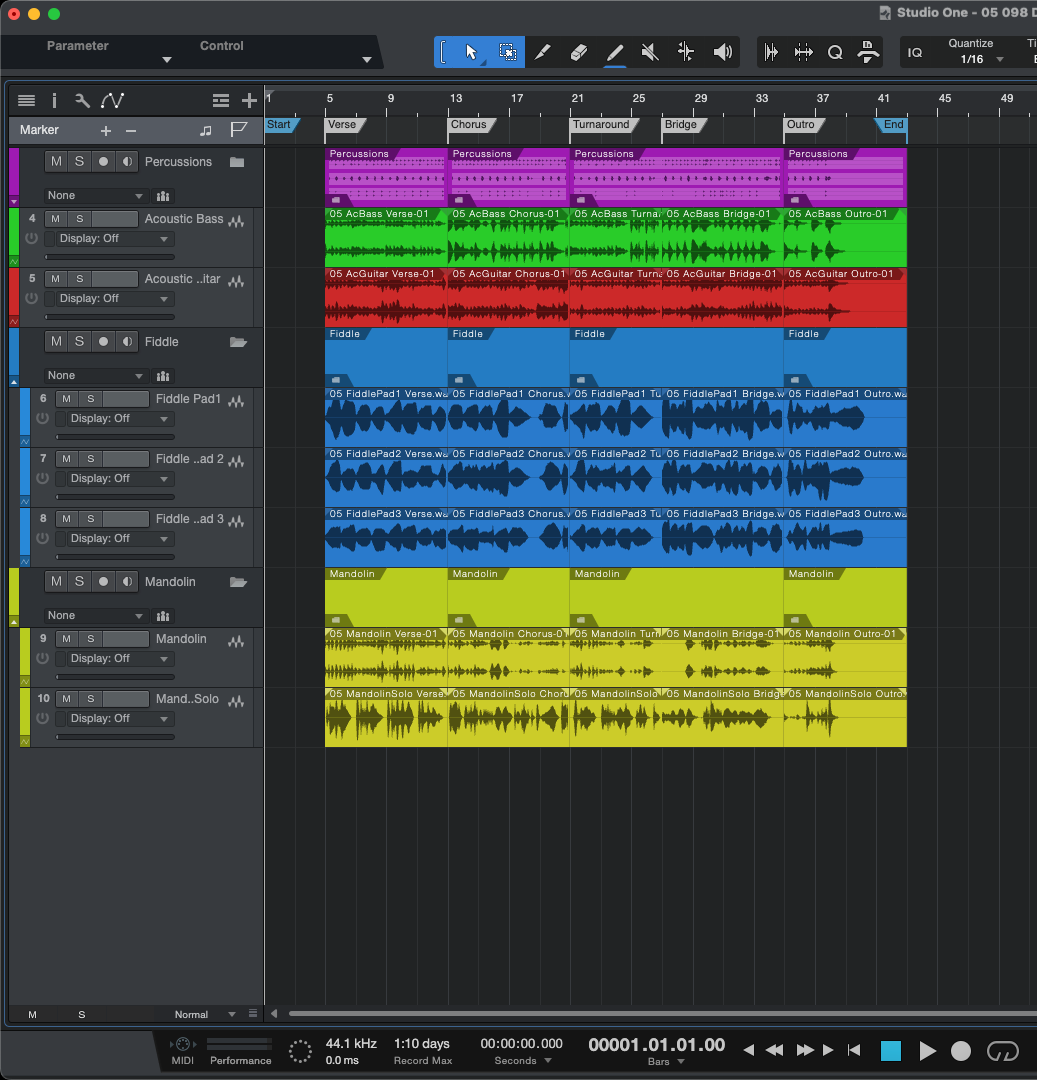Adjust Acoustic Bass volume slider
The width and height of the screenshot is (1037, 1080).
109,257
